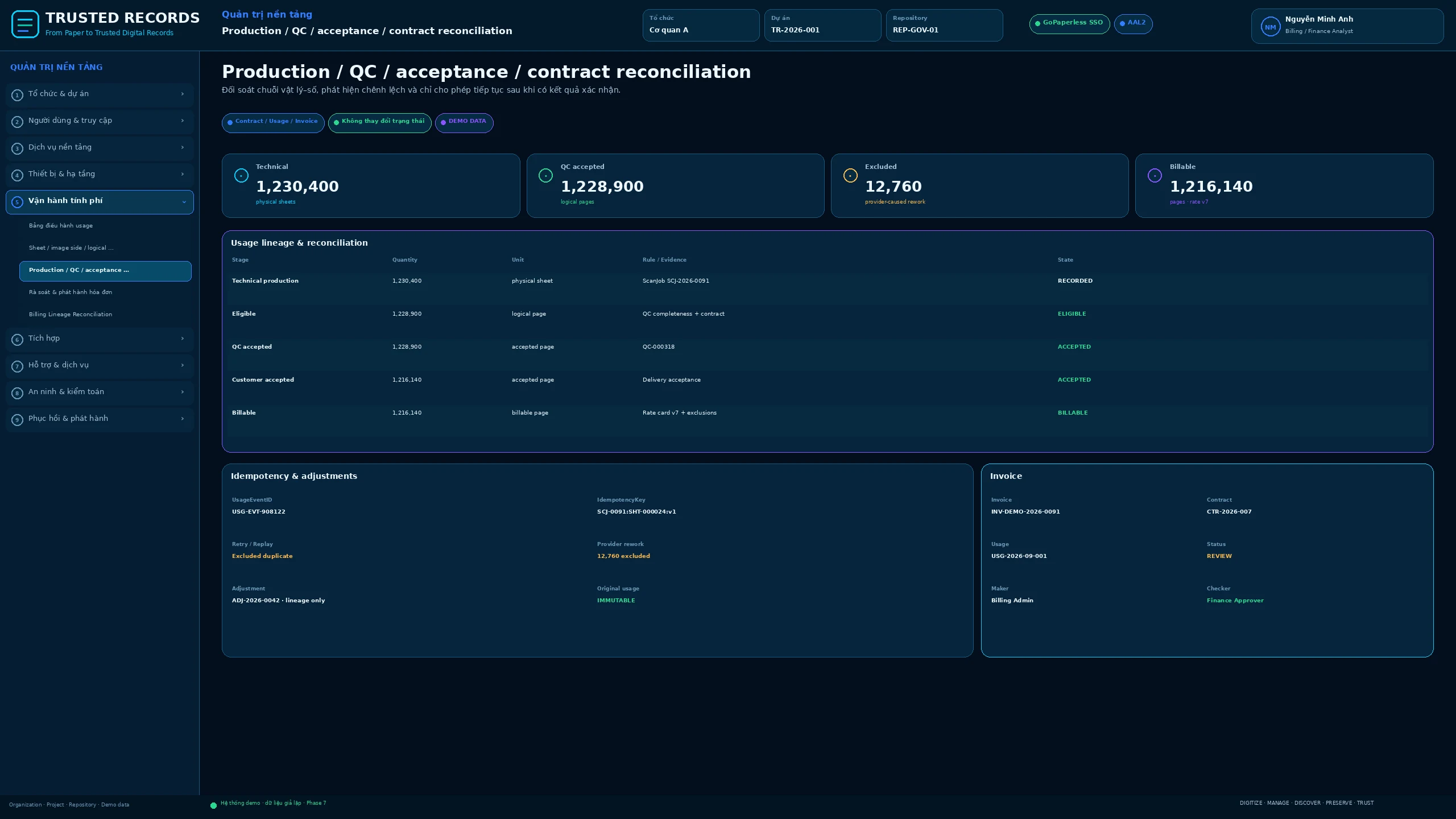Click the number 7 icon beside Hỗ trợ & dịch vụ

coord(17,366)
